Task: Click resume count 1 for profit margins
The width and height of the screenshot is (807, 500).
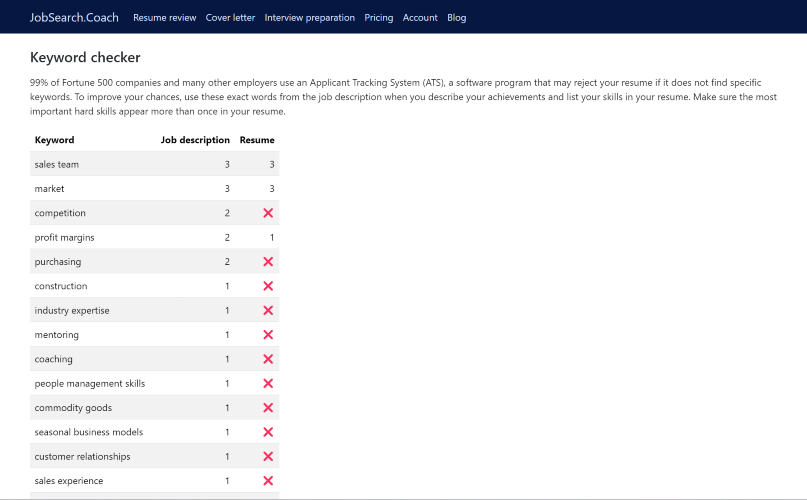Action: [272, 237]
